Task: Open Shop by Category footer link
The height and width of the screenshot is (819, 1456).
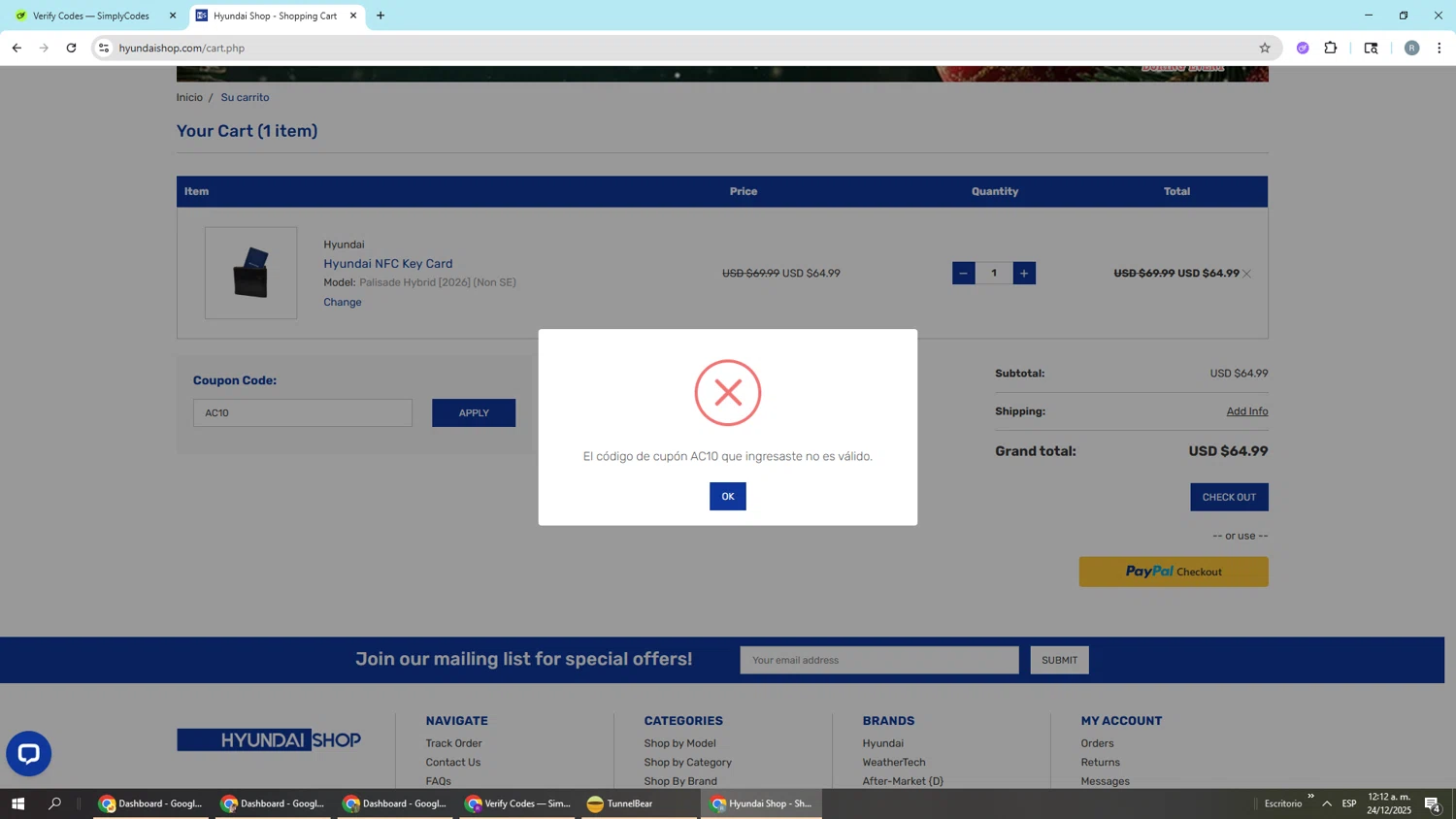Action: pos(687,762)
